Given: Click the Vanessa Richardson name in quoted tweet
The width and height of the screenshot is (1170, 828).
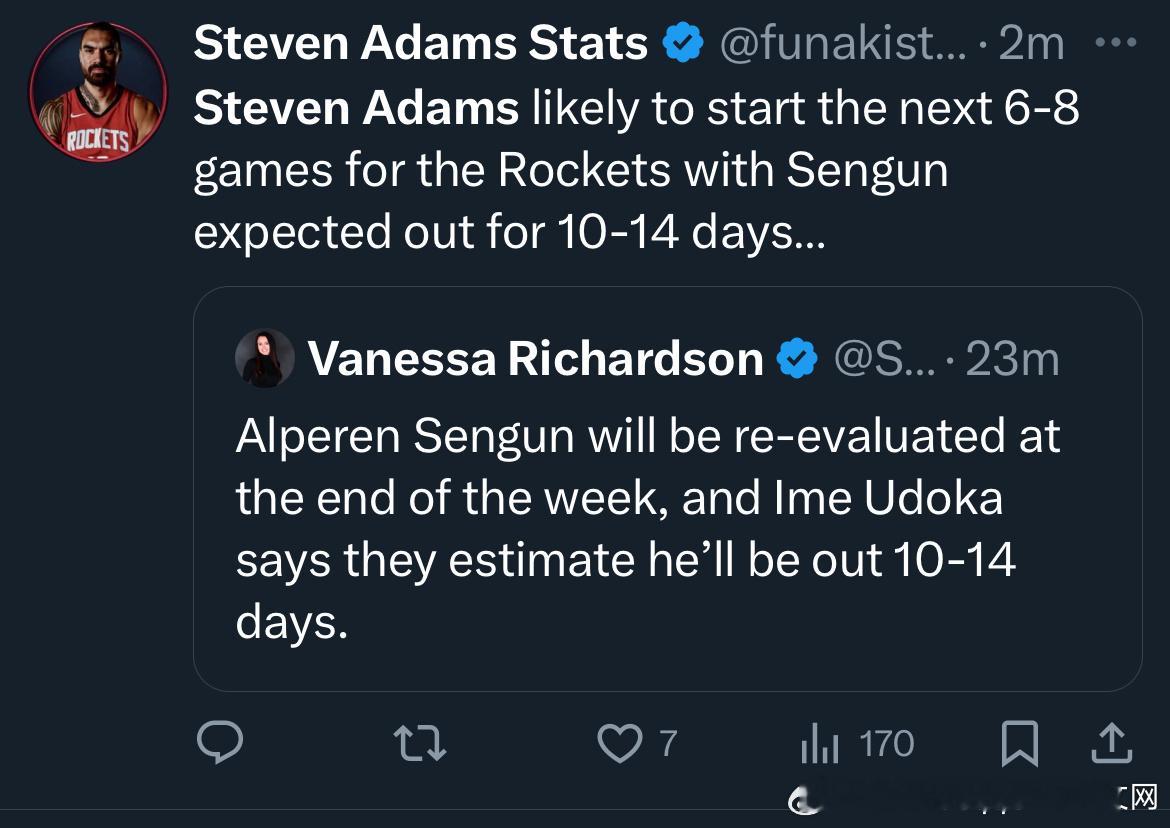Looking at the screenshot, I should (x=535, y=359).
